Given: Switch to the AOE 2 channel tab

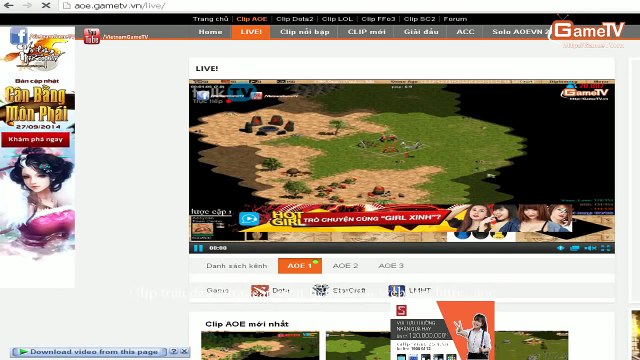Looking at the screenshot, I should tap(345, 266).
